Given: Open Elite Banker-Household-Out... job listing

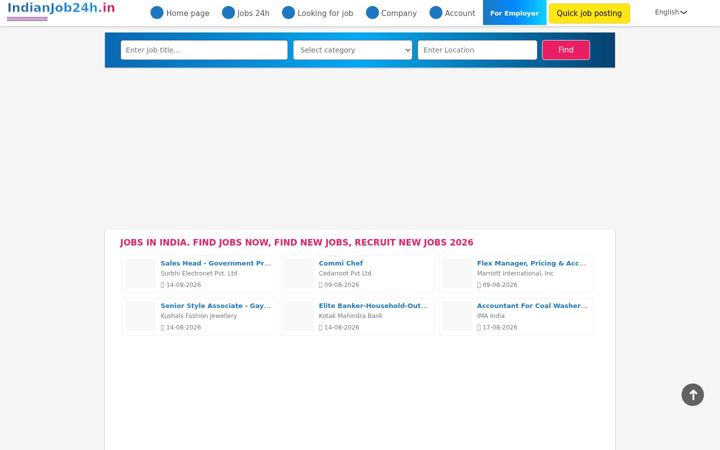Looking at the screenshot, I should point(373,306).
